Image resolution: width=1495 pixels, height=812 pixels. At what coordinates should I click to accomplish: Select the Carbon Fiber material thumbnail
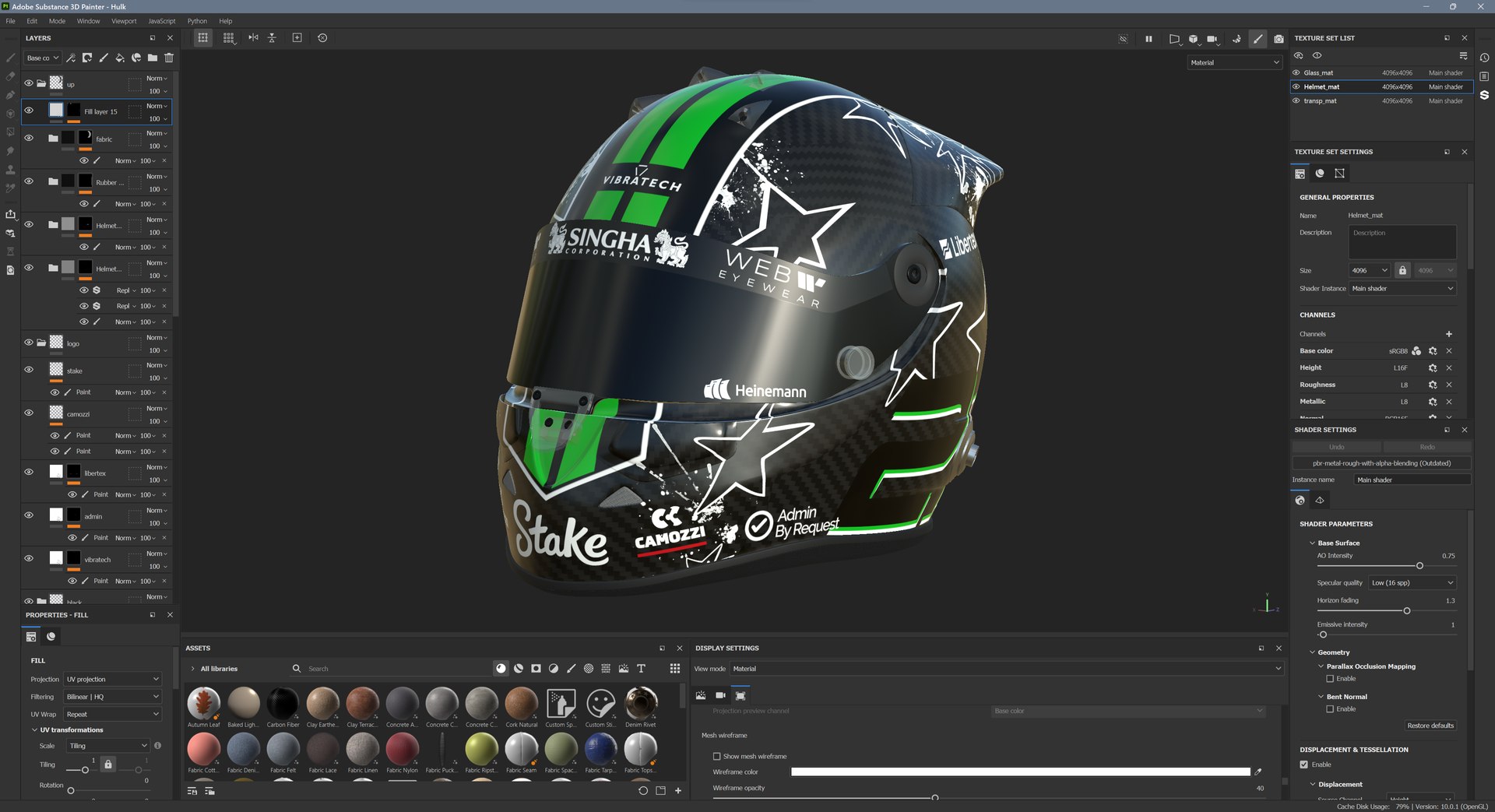[x=283, y=703]
